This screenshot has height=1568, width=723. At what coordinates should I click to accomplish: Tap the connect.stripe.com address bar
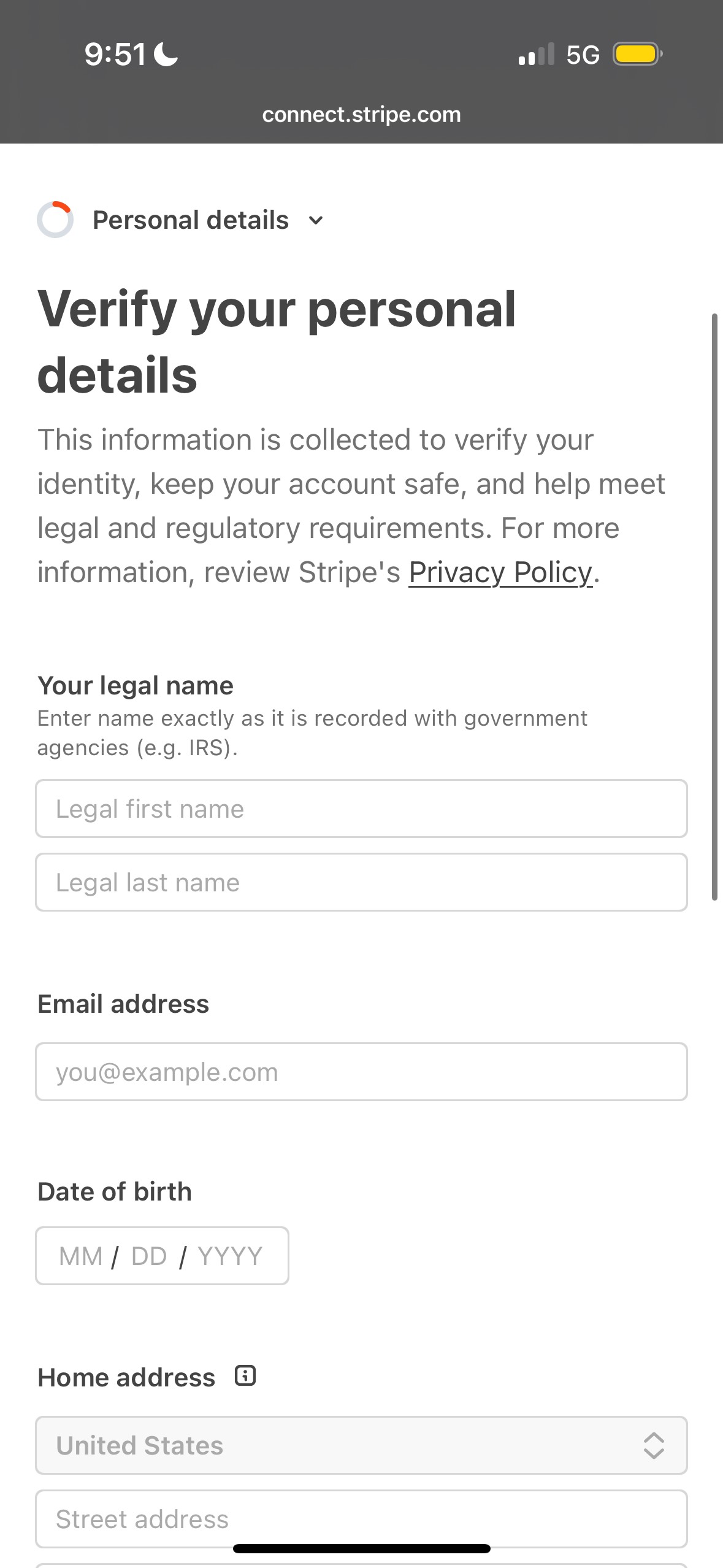(x=361, y=115)
